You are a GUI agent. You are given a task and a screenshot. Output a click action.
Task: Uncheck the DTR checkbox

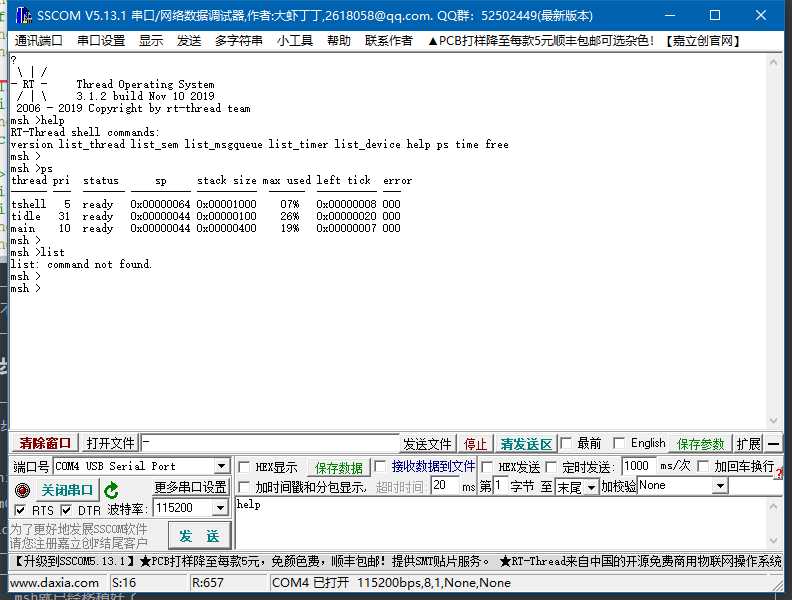[x=66, y=510]
